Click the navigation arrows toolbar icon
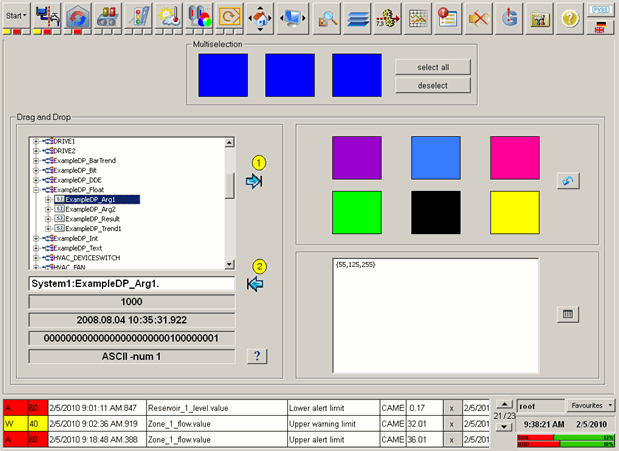 pyautogui.click(x=260, y=17)
